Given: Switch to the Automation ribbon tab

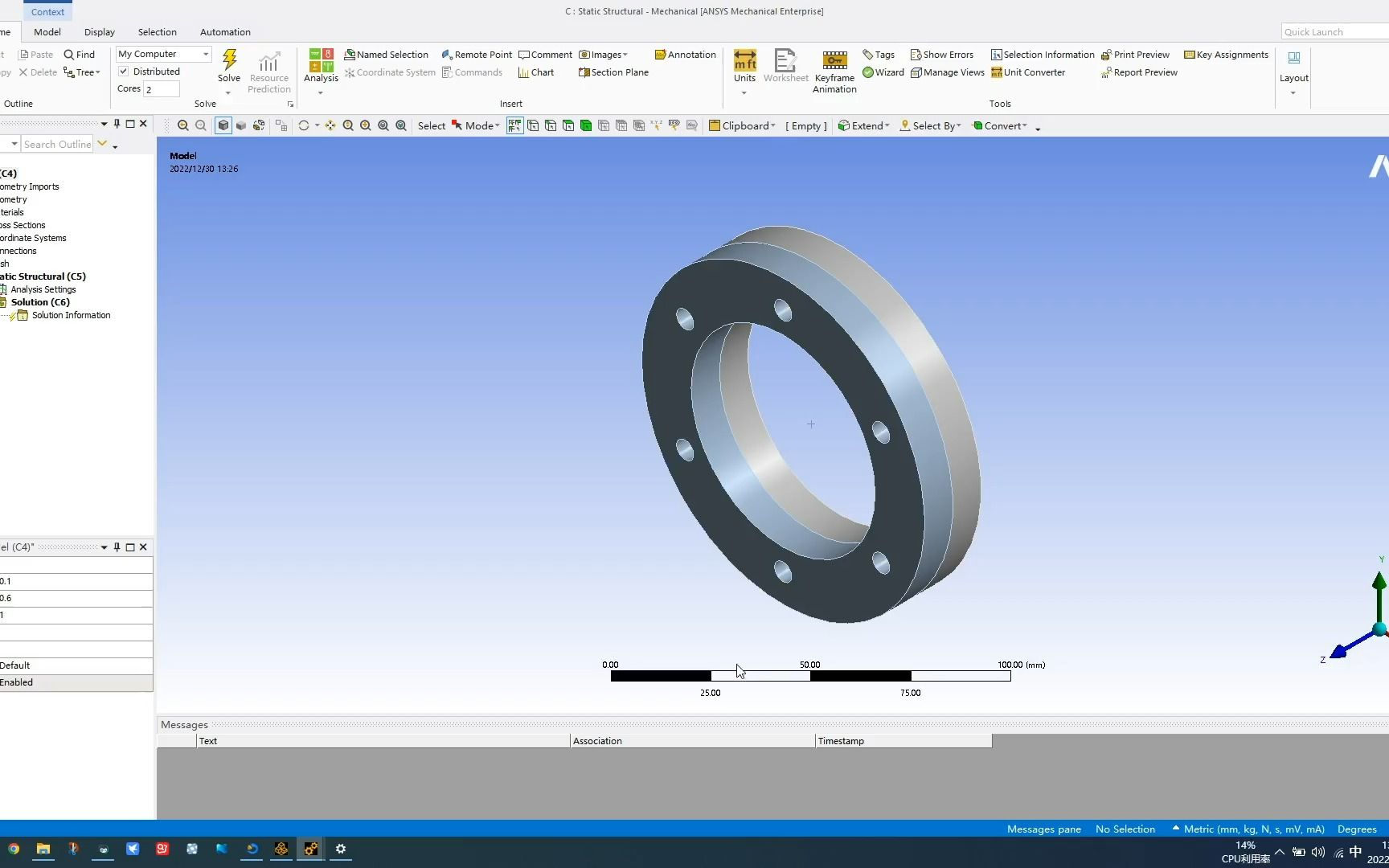Looking at the screenshot, I should click(x=225, y=32).
